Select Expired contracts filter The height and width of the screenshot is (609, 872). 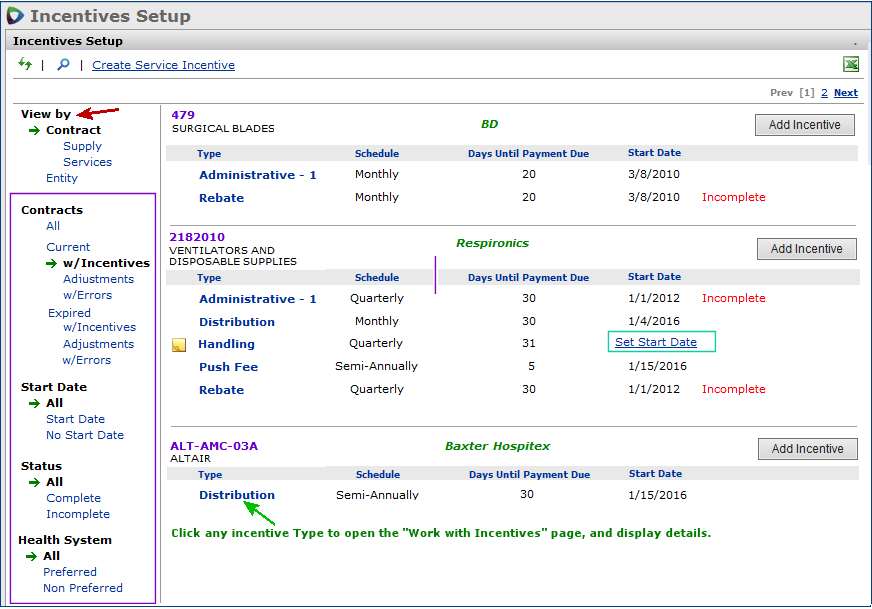tap(69, 313)
